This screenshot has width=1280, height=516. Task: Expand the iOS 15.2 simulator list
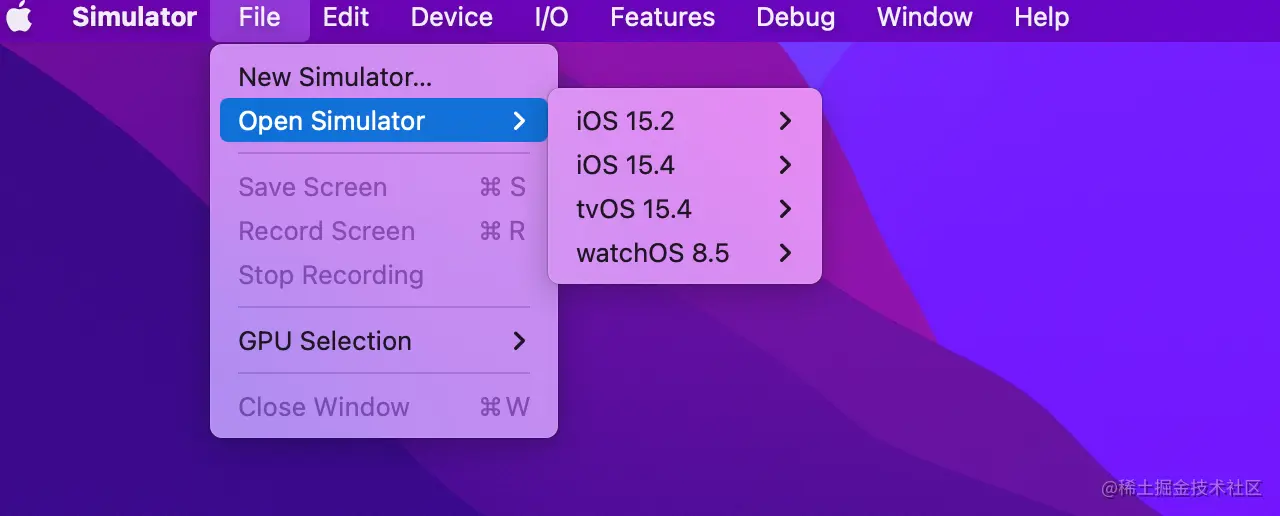(685, 121)
